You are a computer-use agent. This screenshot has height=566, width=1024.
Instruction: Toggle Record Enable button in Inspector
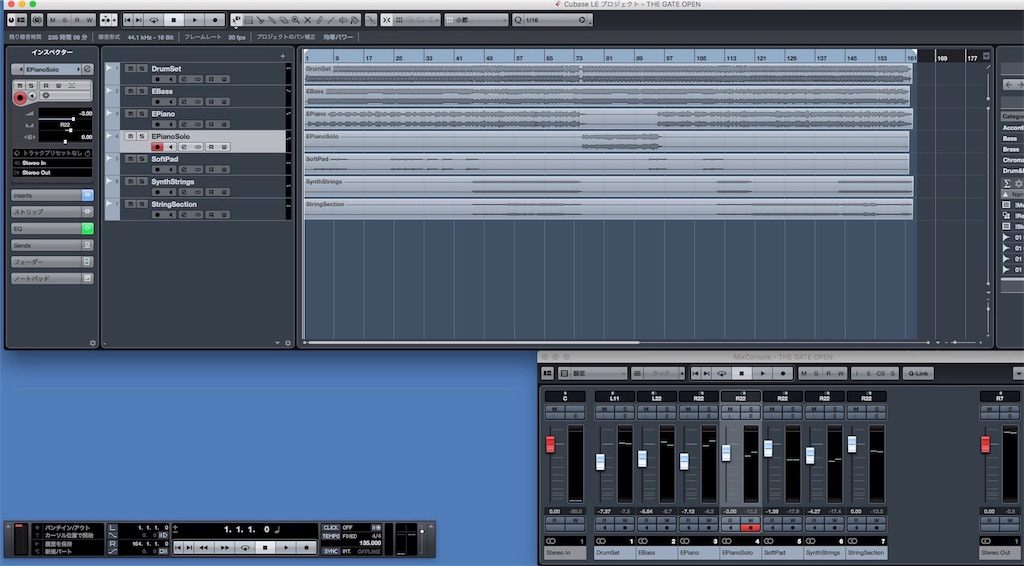[x=20, y=98]
